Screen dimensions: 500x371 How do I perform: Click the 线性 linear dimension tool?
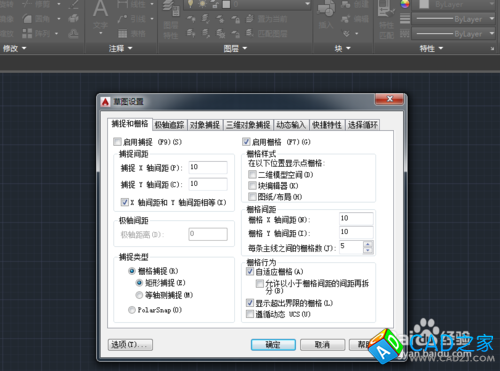131,4
